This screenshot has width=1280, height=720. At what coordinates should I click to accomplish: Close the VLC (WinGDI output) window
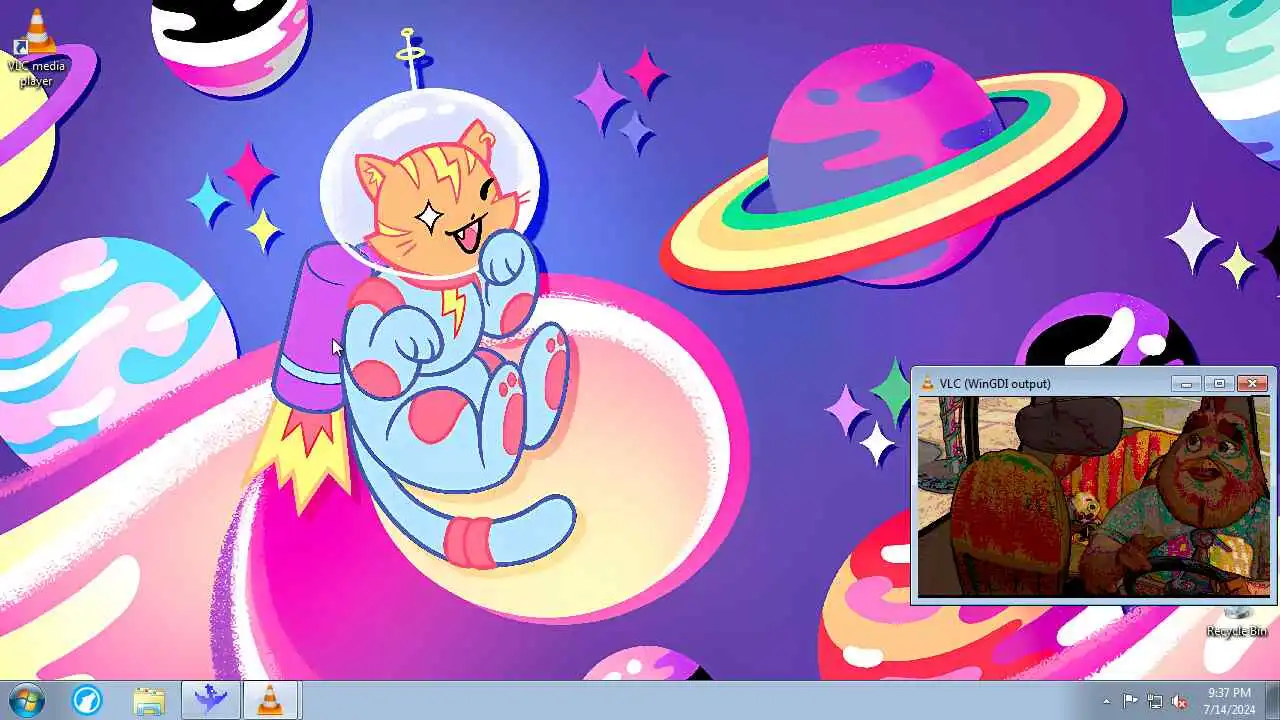(x=1252, y=383)
